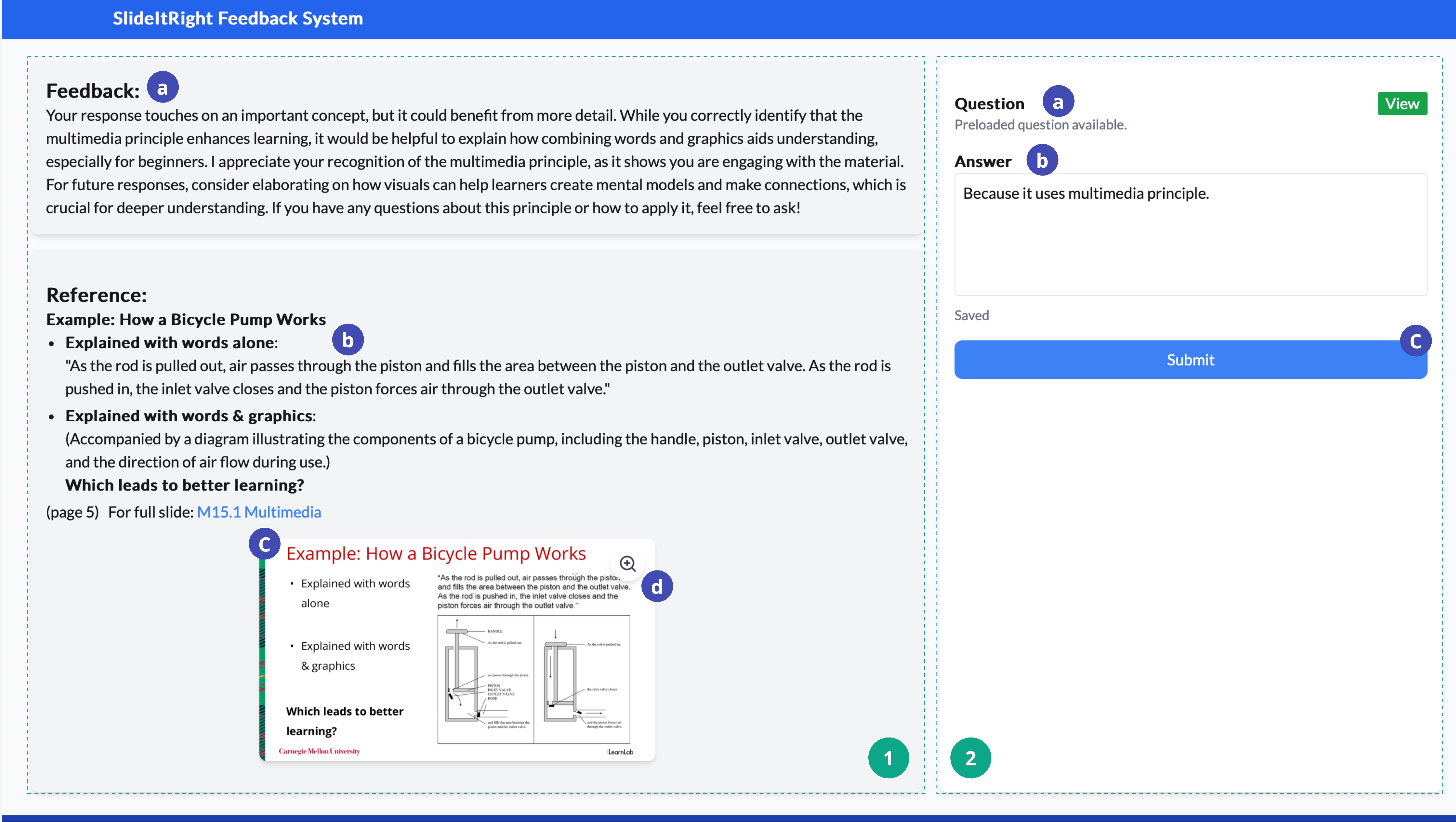
Task: Click badge 'd' next to zoom icon
Action: [656, 586]
